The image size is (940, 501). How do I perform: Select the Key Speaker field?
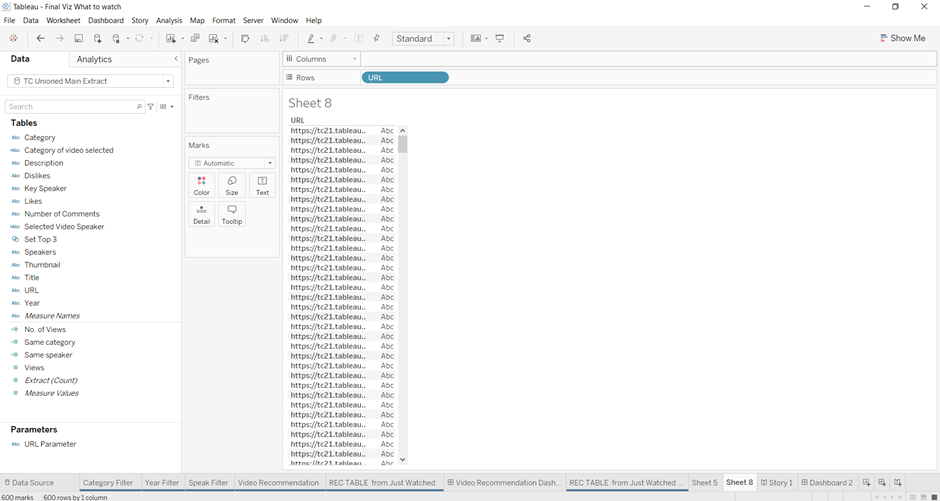(x=45, y=188)
